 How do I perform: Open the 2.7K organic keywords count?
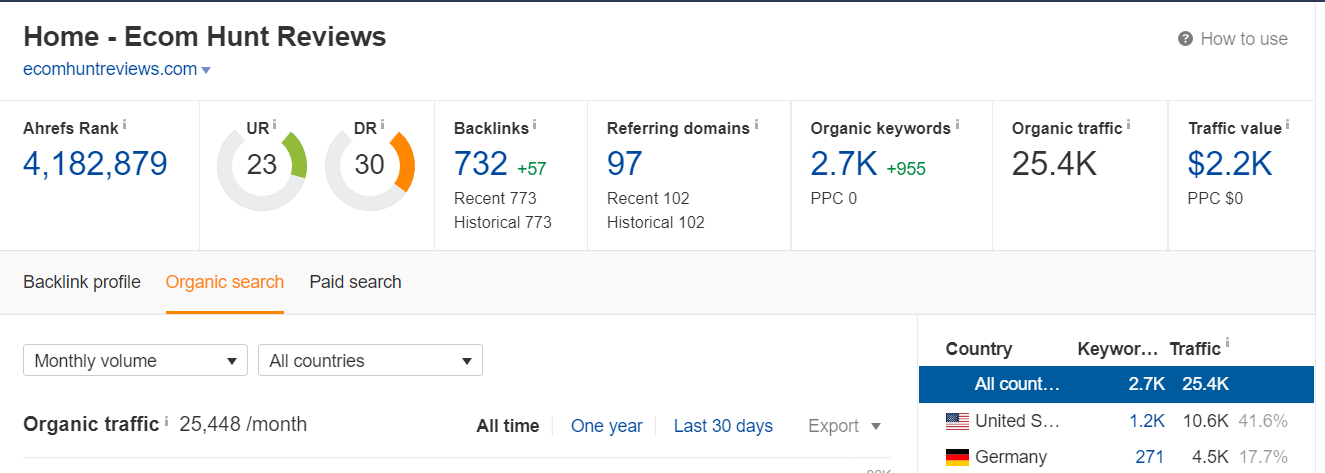pos(844,164)
